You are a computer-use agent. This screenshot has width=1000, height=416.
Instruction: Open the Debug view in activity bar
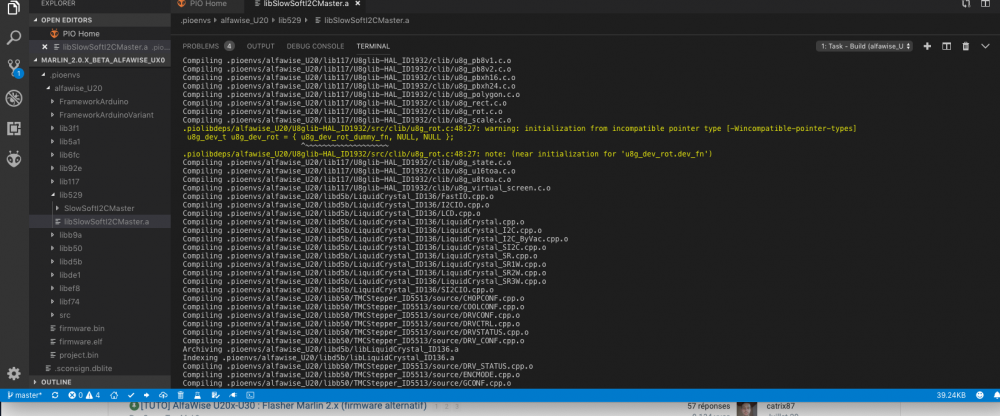[x=13, y=98]
